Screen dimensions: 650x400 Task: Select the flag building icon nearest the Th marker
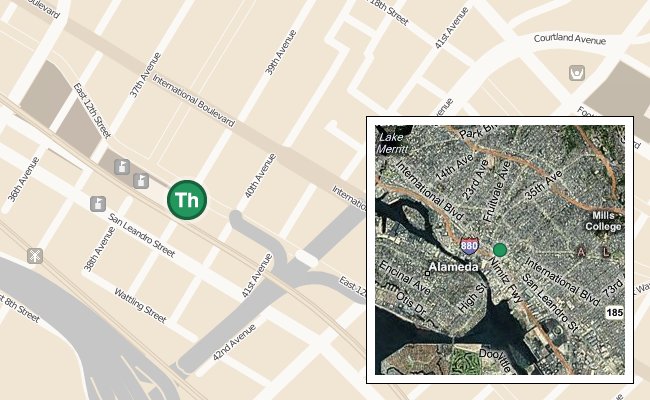pos(141,181)
